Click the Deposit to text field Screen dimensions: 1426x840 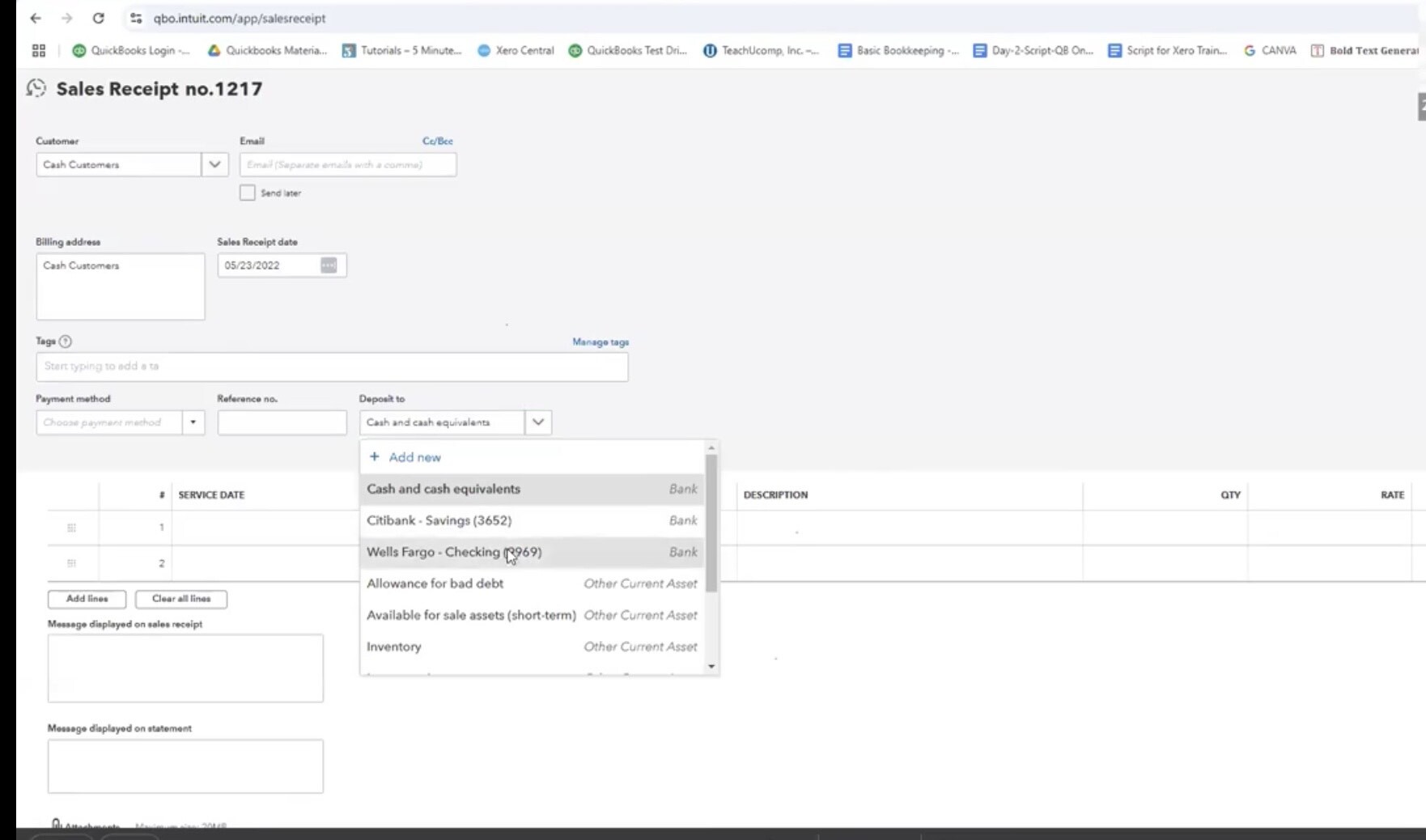(442, 422)
